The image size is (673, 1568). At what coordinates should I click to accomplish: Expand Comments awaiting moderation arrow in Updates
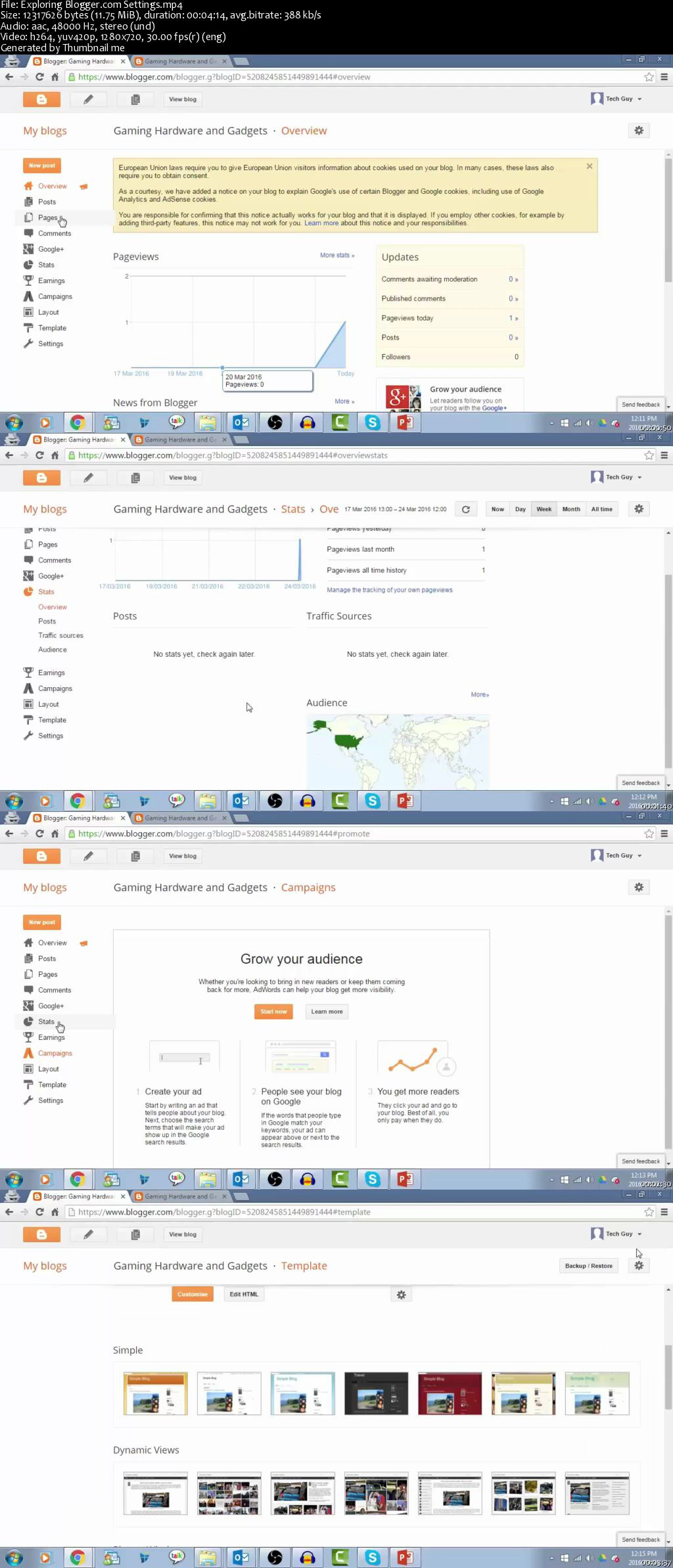click(x=513, y=279)
